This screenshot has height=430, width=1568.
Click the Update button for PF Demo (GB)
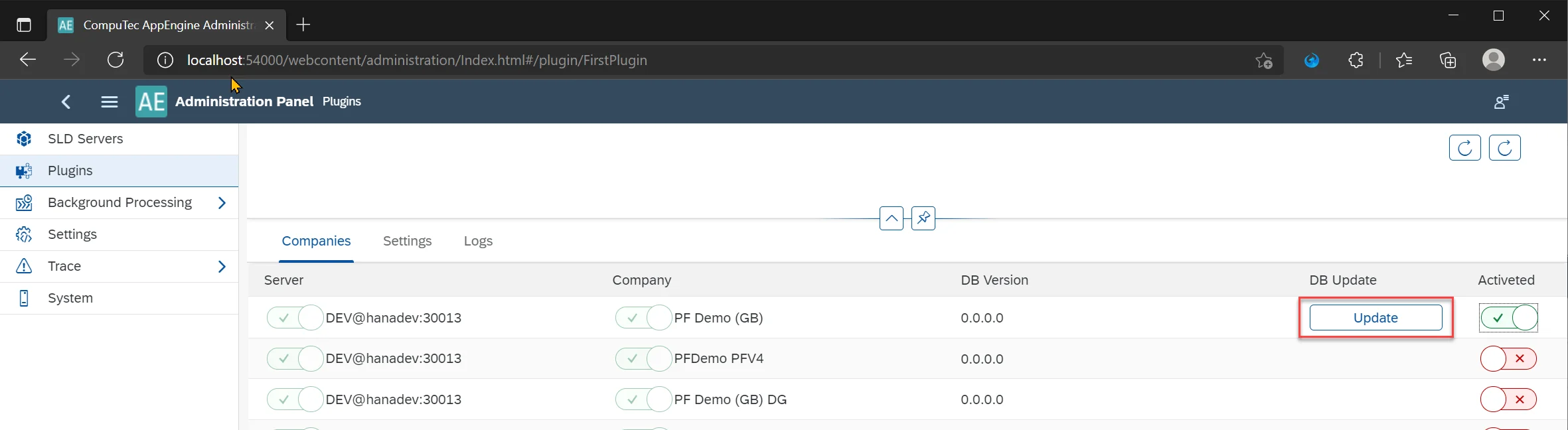(x=1375, y=318)
